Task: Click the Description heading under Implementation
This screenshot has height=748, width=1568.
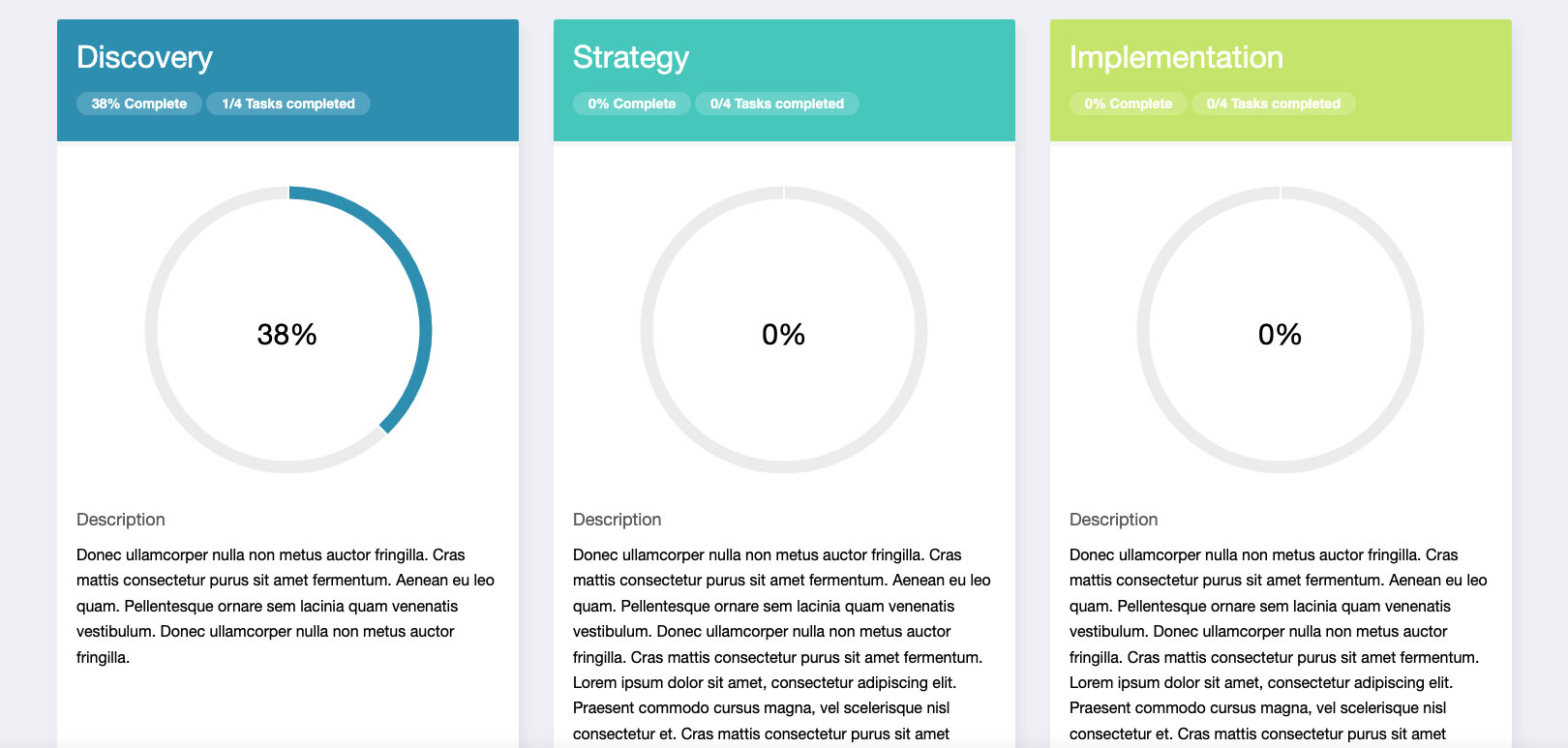Action: pos(1114,520)
